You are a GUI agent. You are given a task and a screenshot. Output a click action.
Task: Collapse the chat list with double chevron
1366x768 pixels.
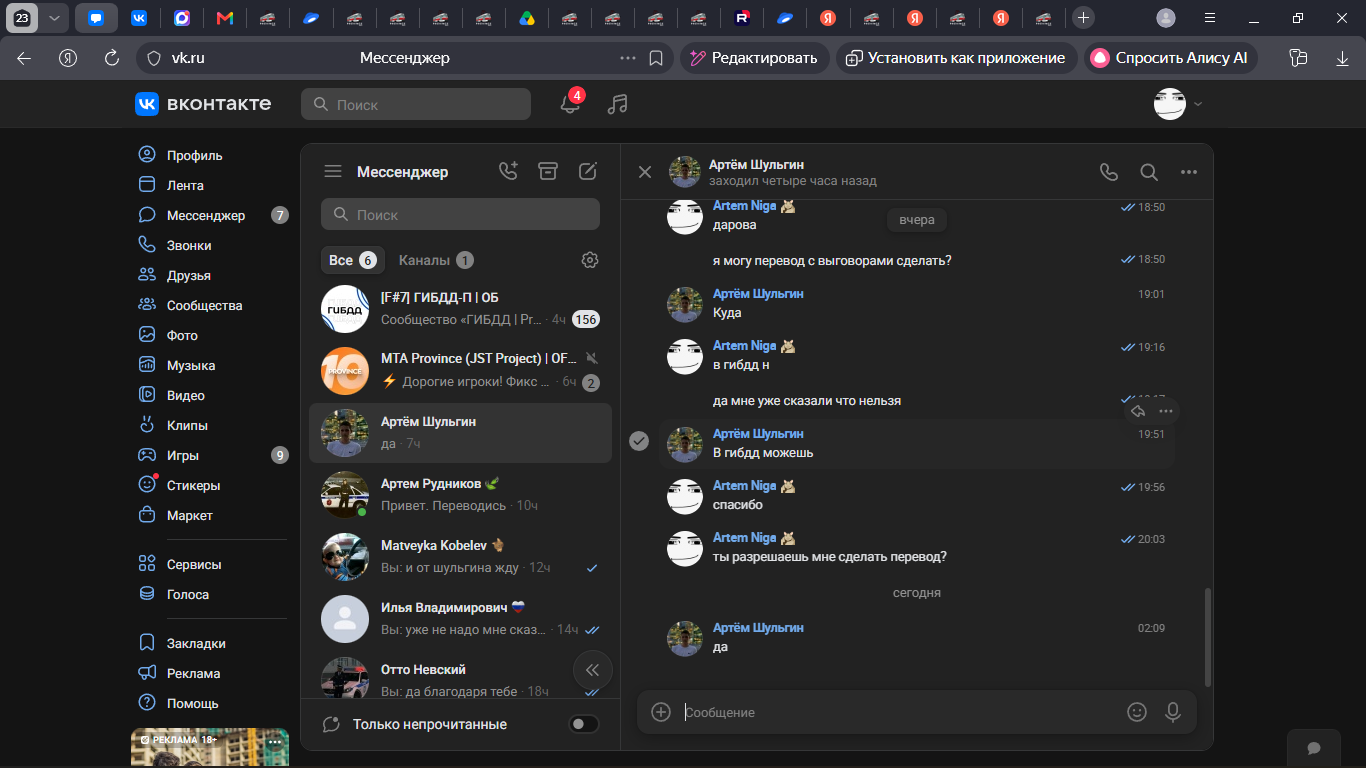(x=593, y=670)
